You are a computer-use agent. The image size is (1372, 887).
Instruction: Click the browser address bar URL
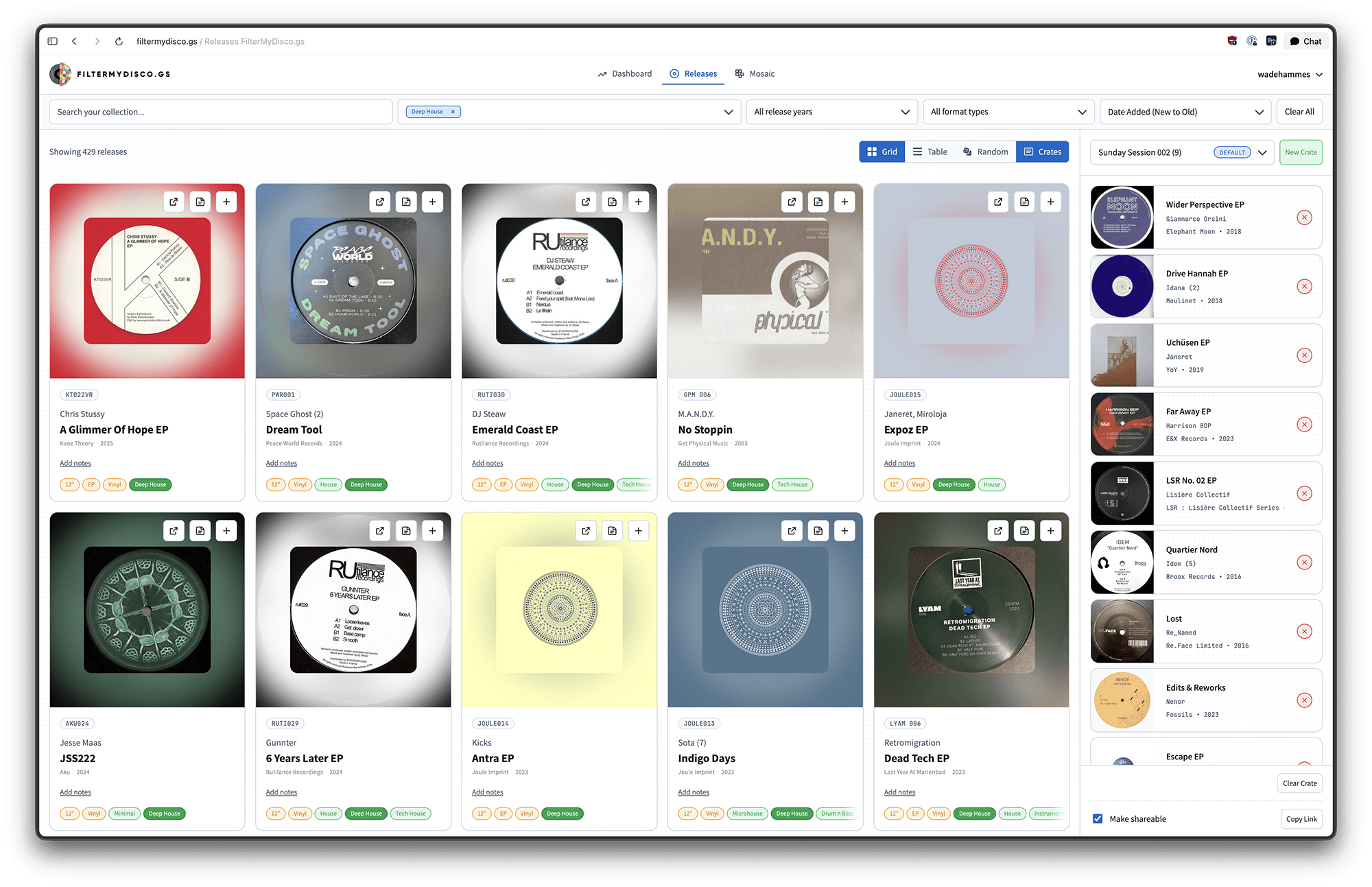[220, 41]
